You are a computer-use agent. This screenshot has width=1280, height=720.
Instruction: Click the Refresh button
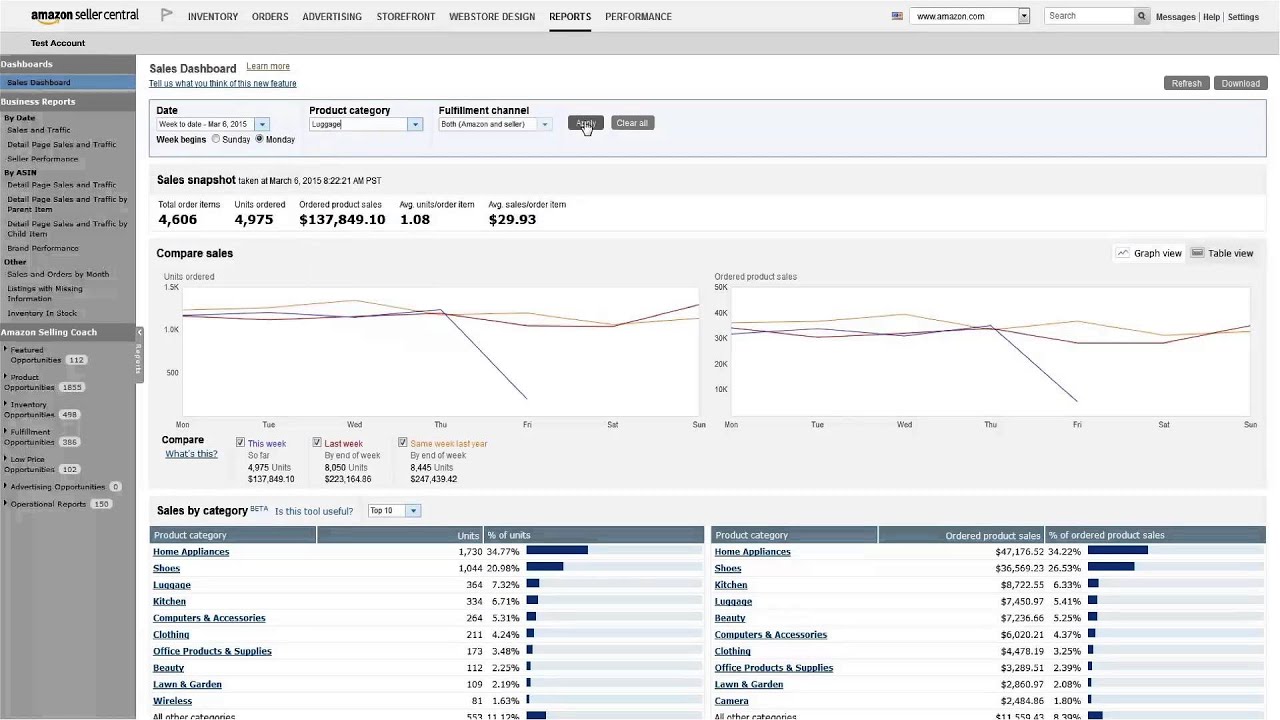click(x=1187, y=83)
